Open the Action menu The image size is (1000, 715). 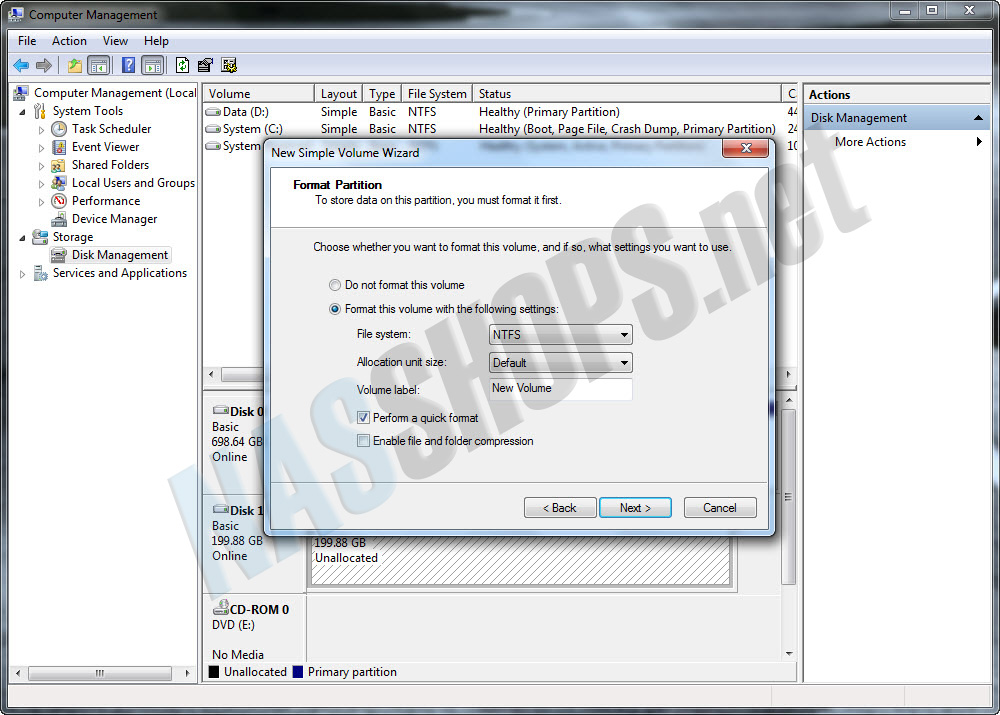70,41
